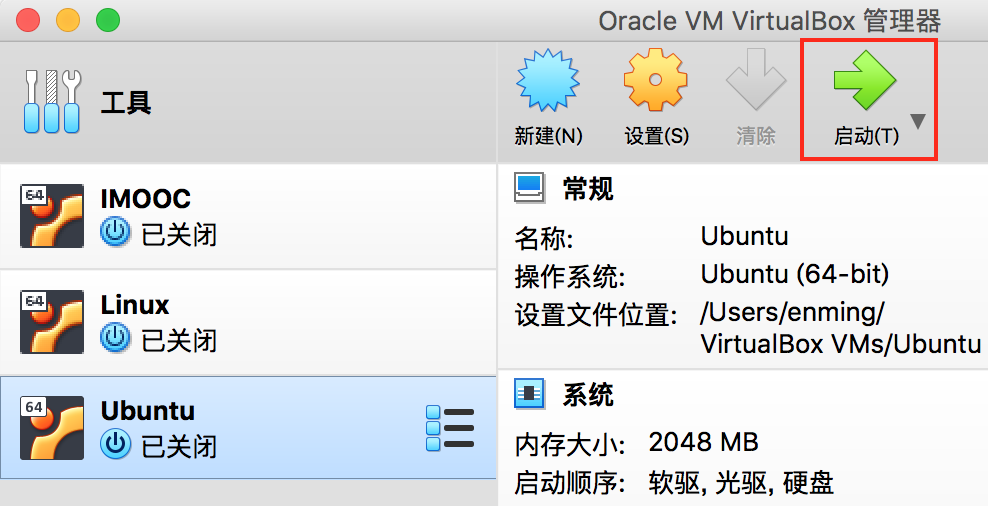Screen dimensions: 988x506
Task: Click the 启动(T) label
Action: point(866,135)
